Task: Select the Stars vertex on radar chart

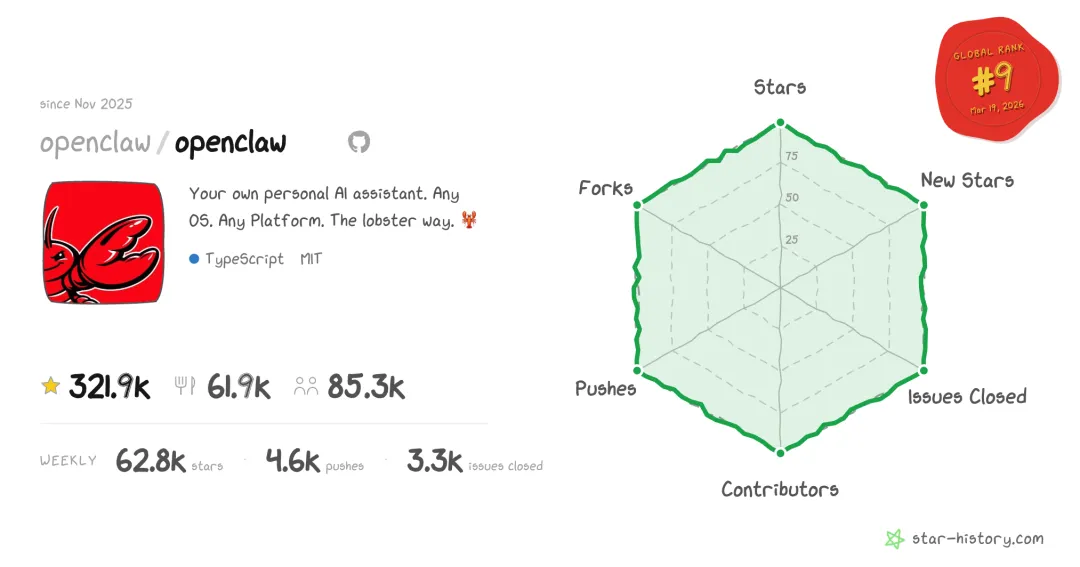Action: pos(780,123)
